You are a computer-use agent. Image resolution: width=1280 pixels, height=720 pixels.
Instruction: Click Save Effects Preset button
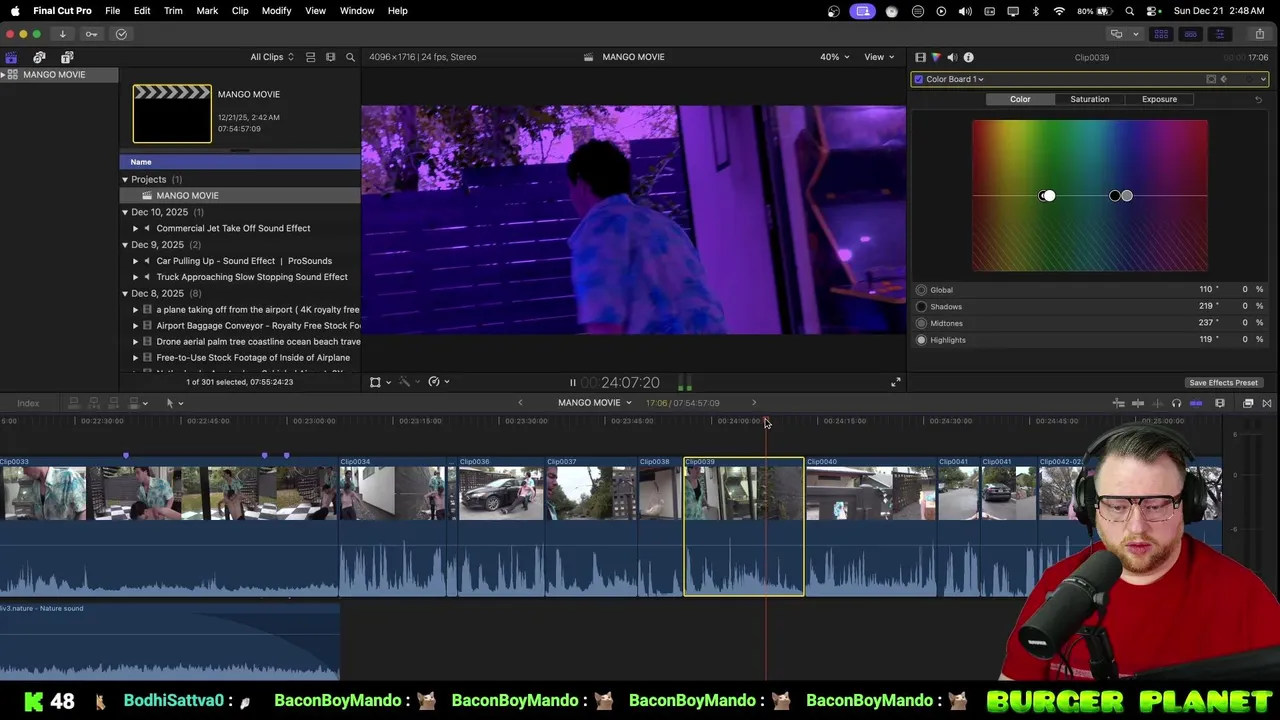pos(1223,383)
